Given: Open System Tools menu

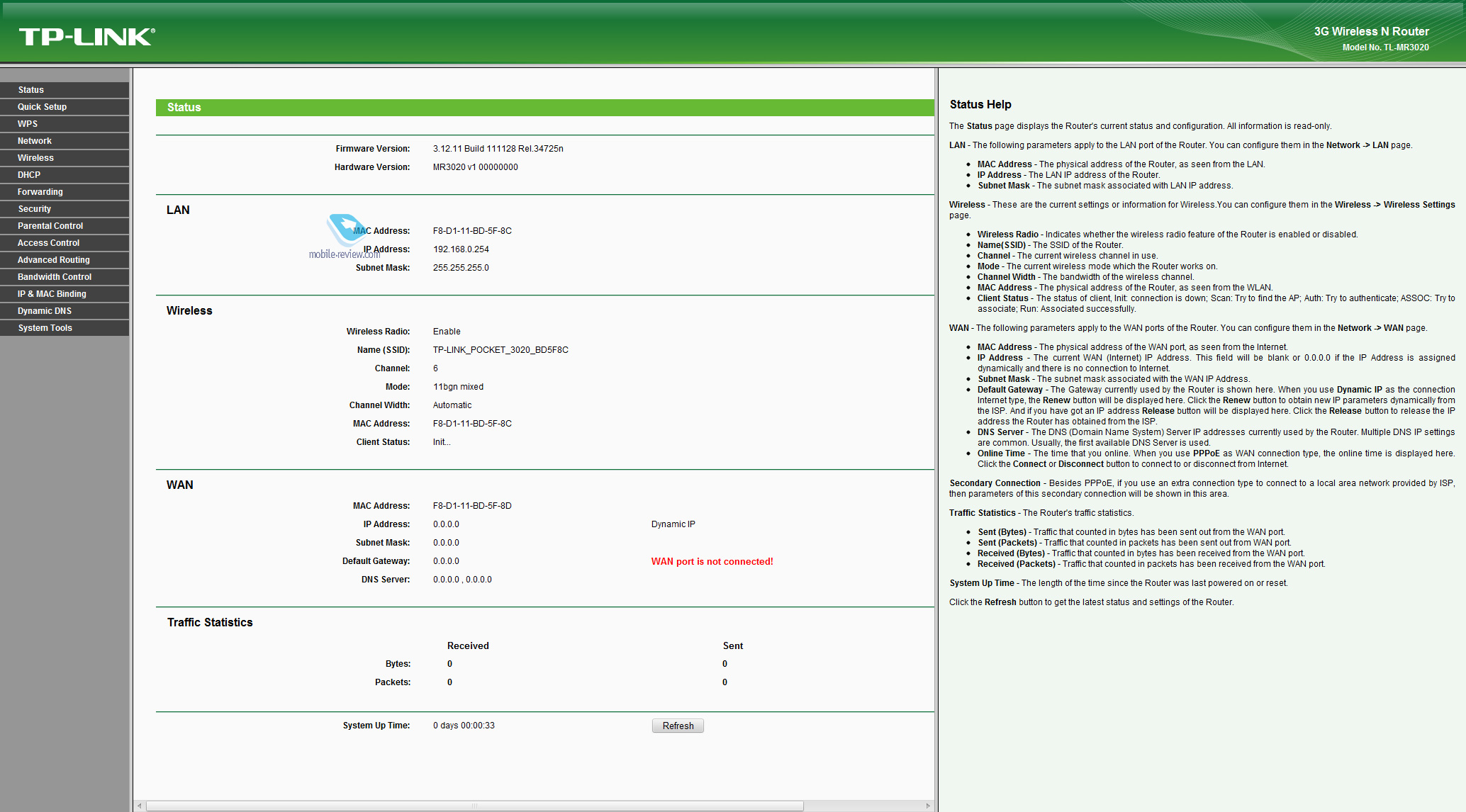Looking at the screenshot, I should 65,328.
